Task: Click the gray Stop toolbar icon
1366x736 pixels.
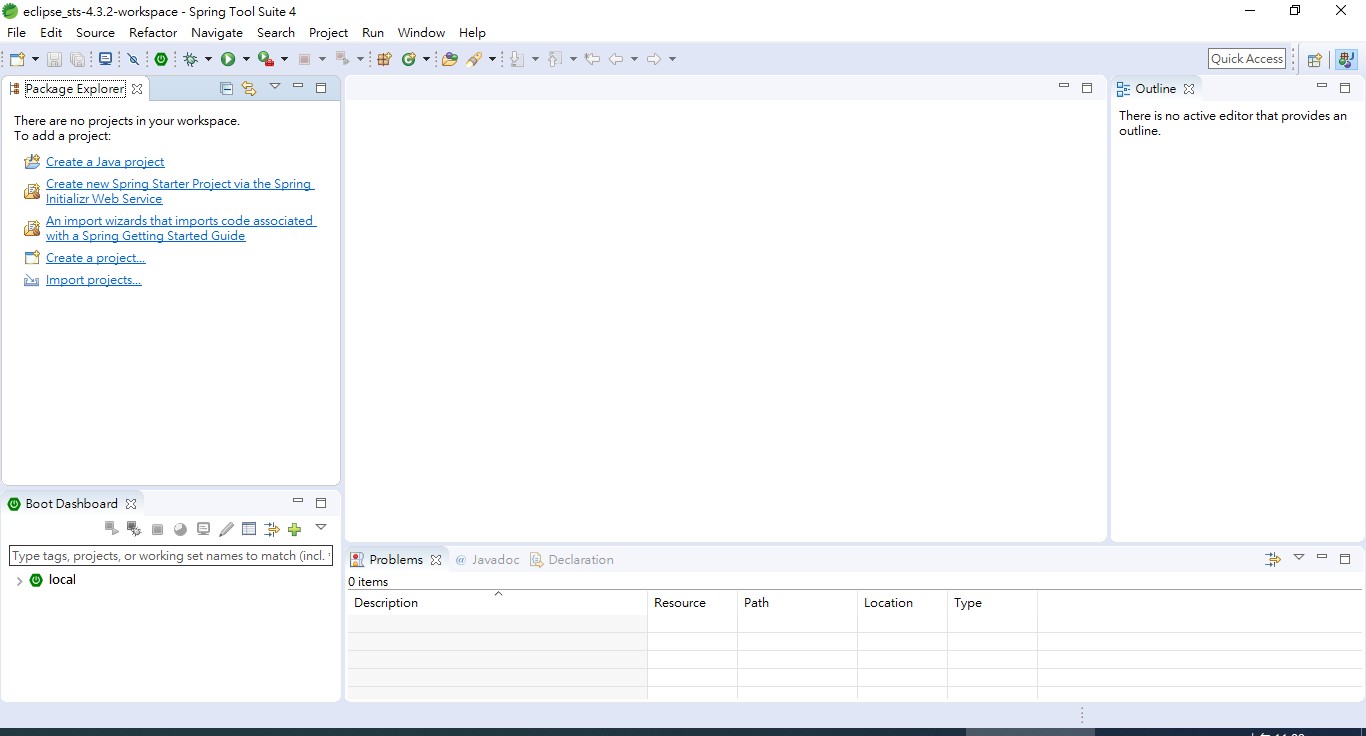Action: [305, 59]
